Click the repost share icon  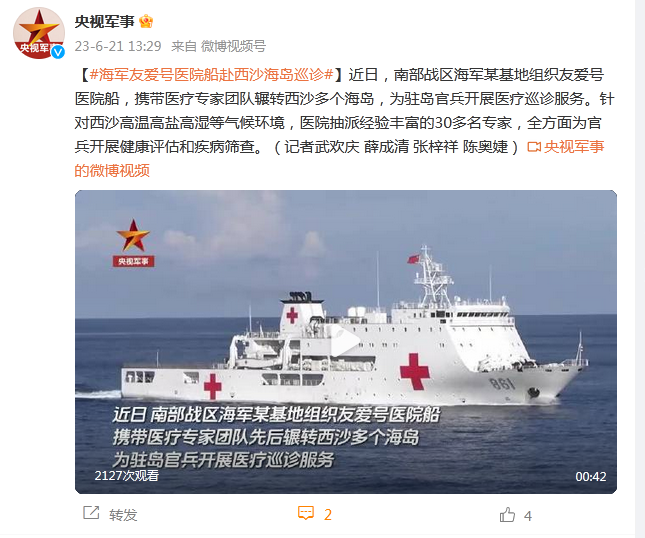coord(91,513)
